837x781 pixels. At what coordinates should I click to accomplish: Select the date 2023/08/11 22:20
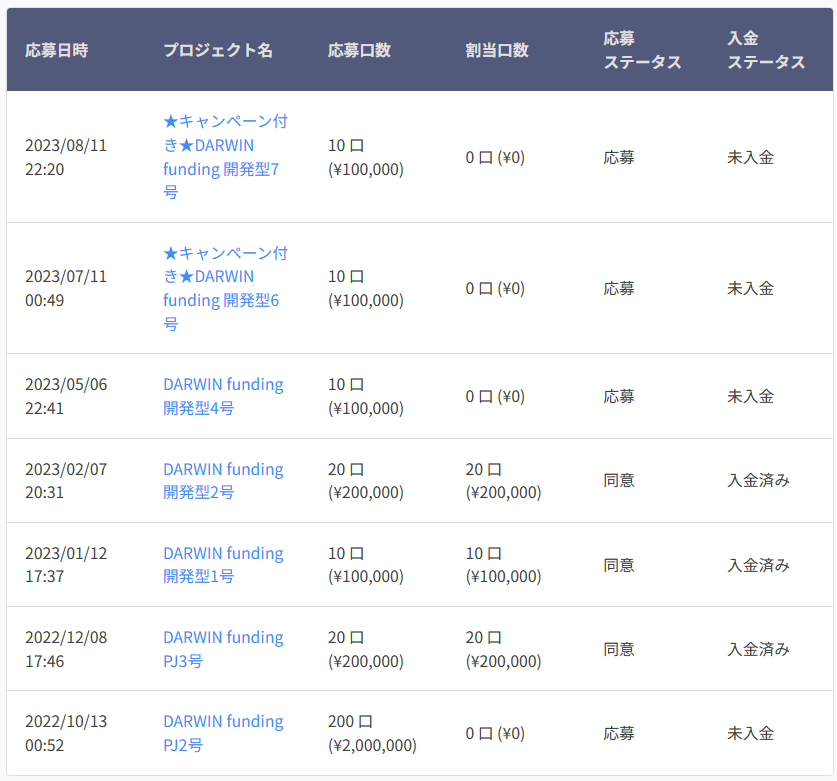pyautogui.click(x=66, y=157)
